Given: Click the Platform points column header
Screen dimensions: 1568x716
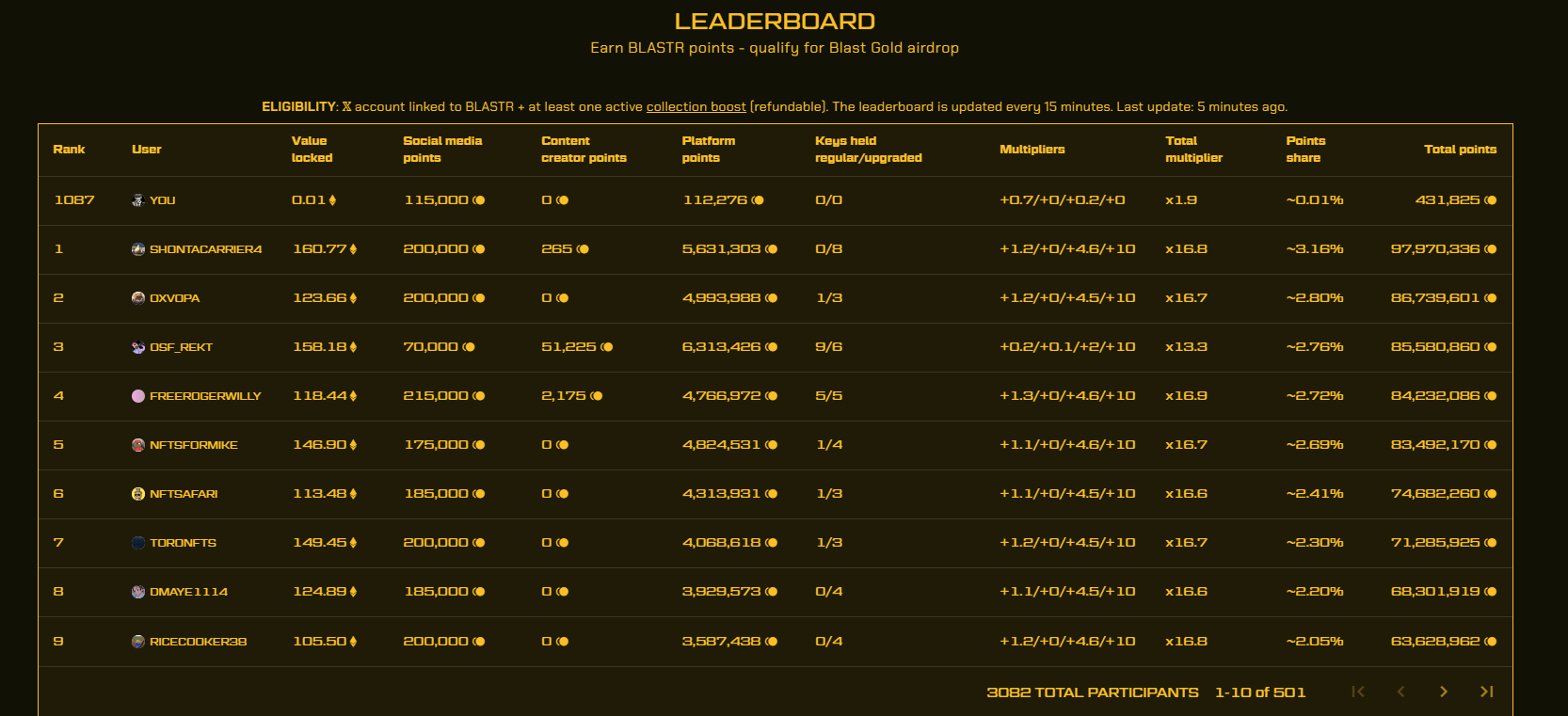Looking at the screenshot, I should [708, 150].
